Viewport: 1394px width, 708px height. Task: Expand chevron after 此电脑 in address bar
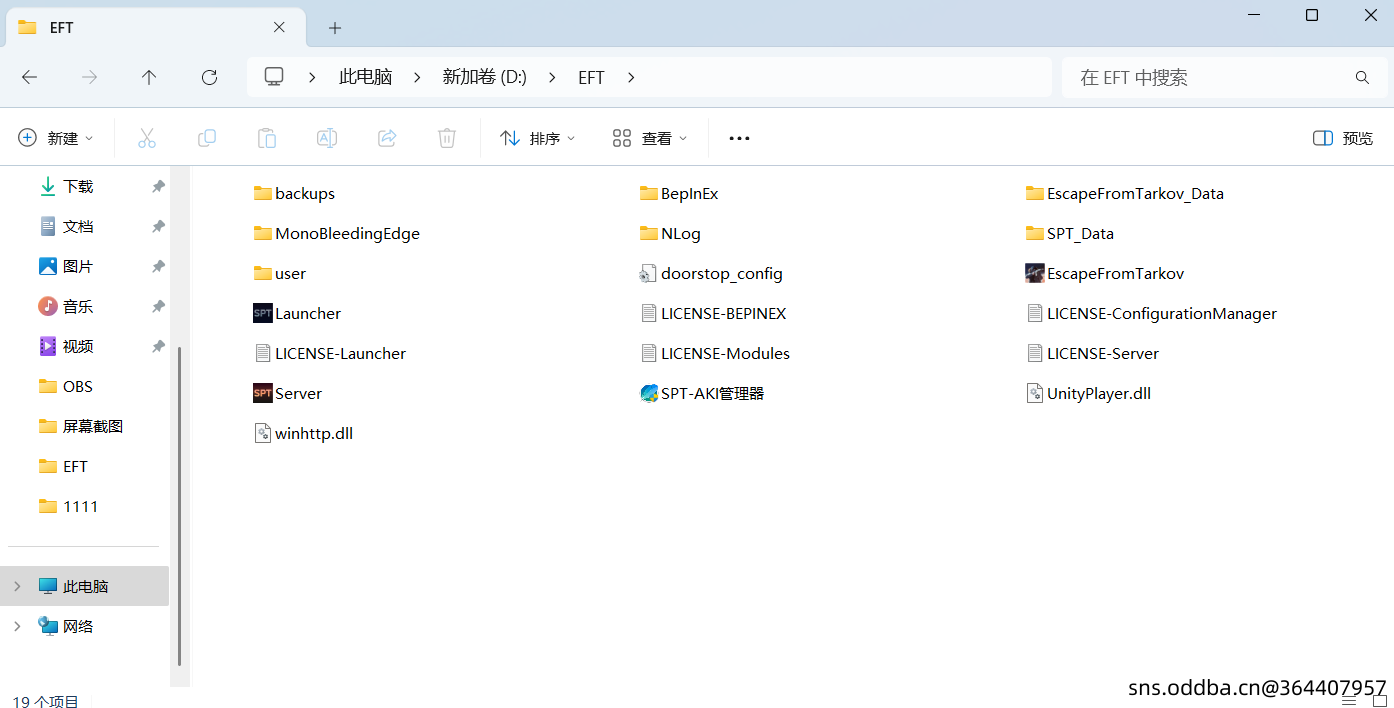(417, 77)
